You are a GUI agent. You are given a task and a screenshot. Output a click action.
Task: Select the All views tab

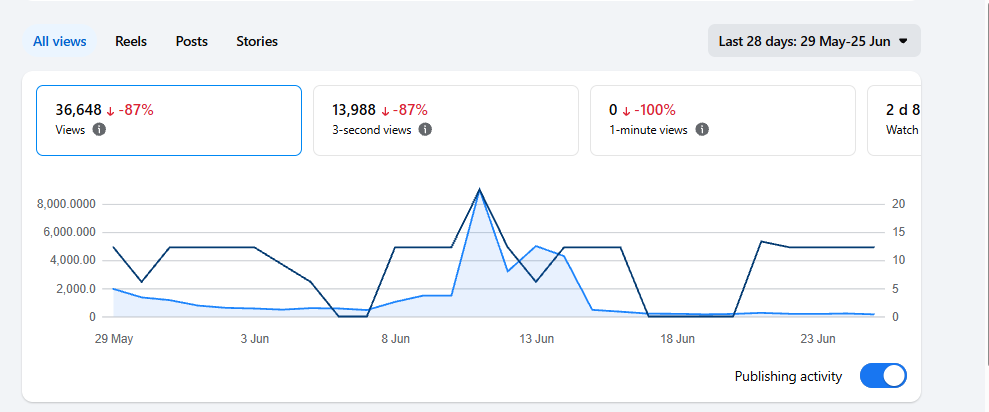point(59,42)
